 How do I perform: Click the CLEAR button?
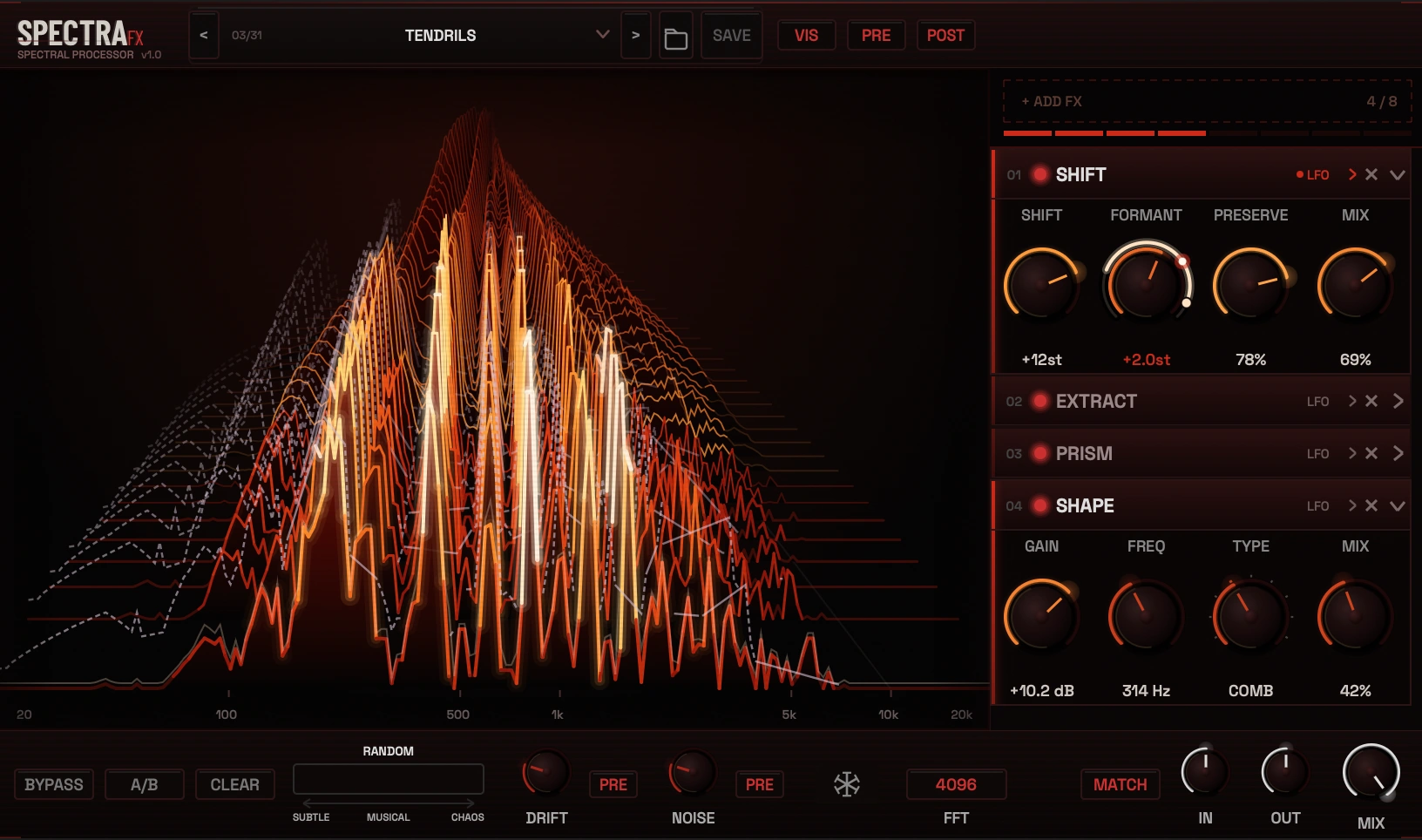[235, 784]
